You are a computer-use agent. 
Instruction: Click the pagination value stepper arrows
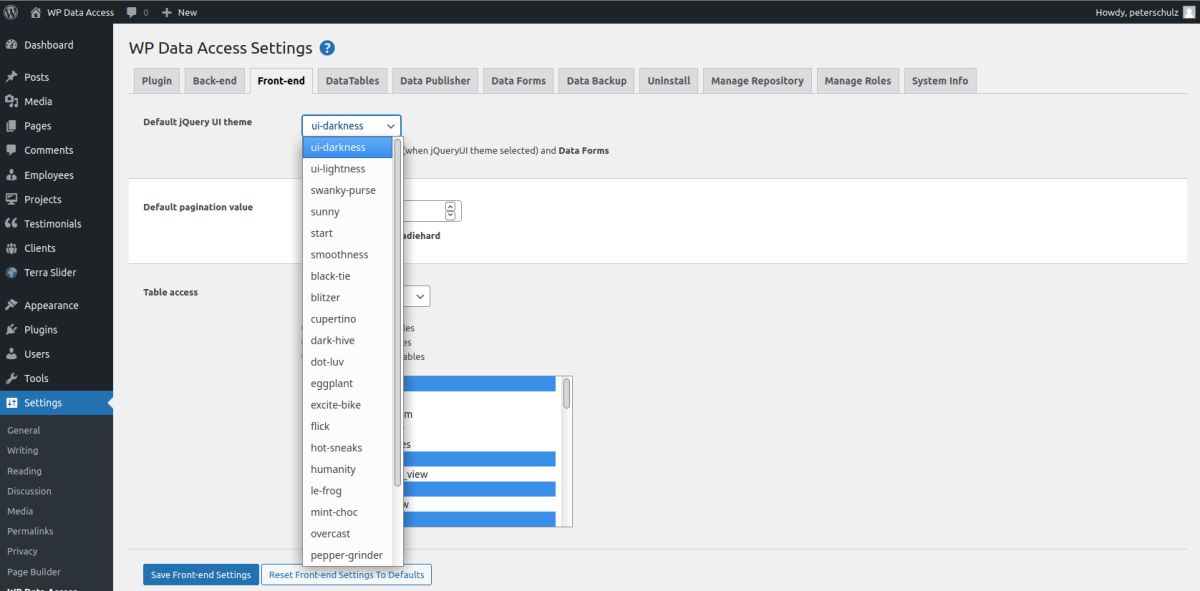click(x=451, y=211)
